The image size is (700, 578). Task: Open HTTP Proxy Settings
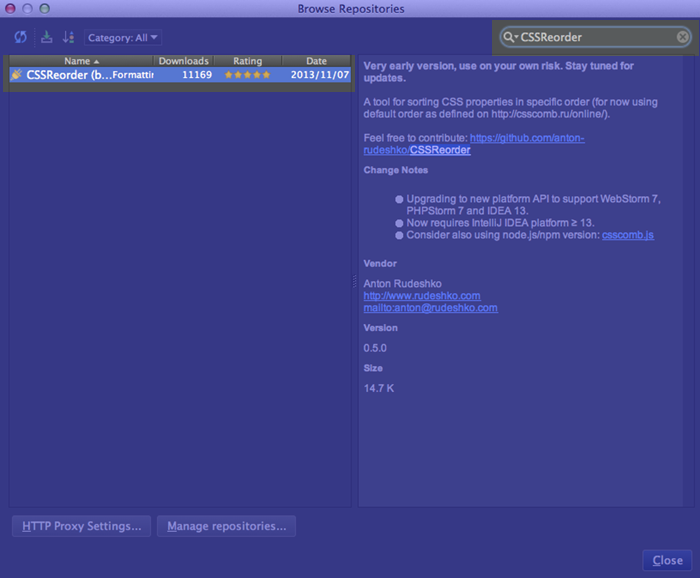(x=81, y=526)
